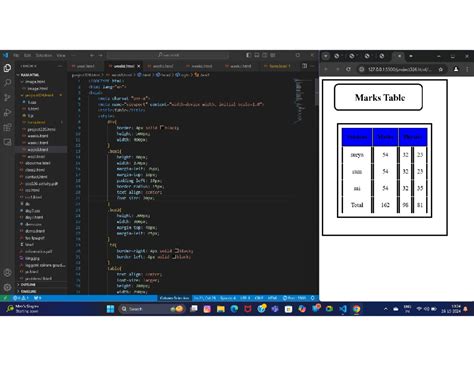Viewport: 474px width, 366px height.
Task: Toggle the primary side bar layout button
Action: point(249,55)
